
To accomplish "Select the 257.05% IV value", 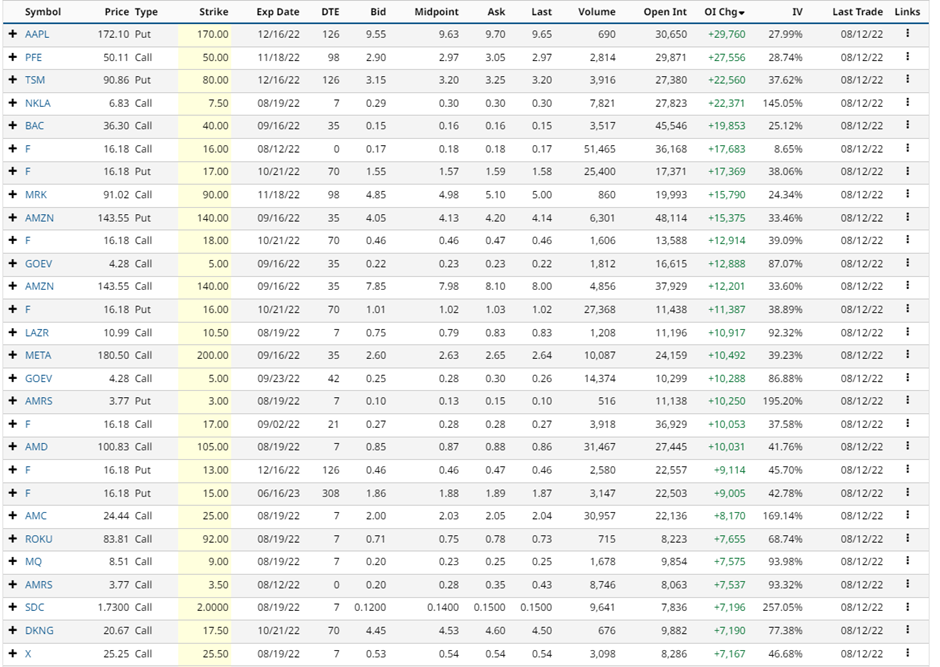I will (x=782, y=608).
